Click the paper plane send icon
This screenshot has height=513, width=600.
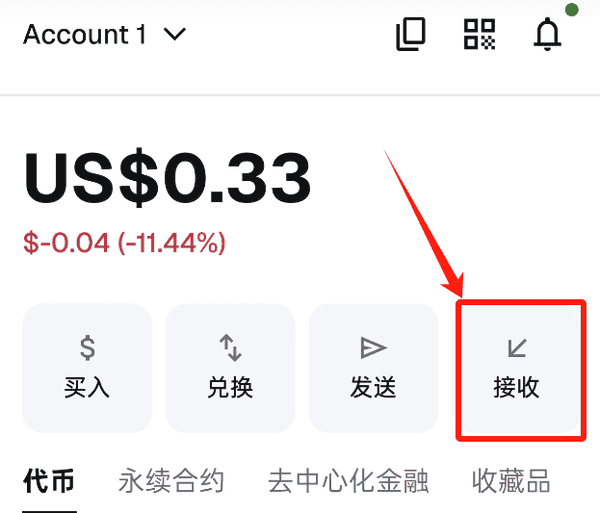point(373,347)
